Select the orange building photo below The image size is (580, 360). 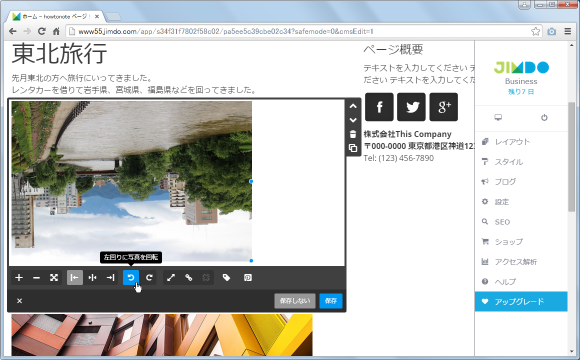click(162, 335)
